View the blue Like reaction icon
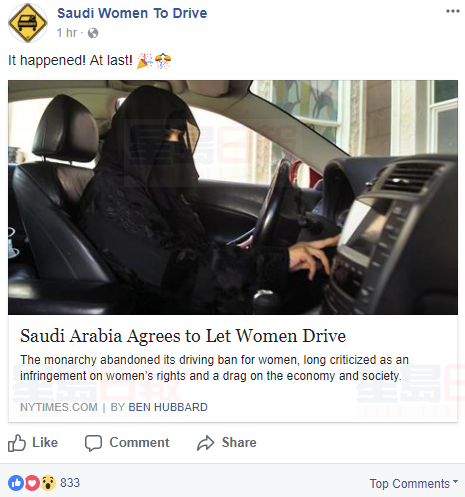Screen dimensions: 465x497 pos(16,483)
